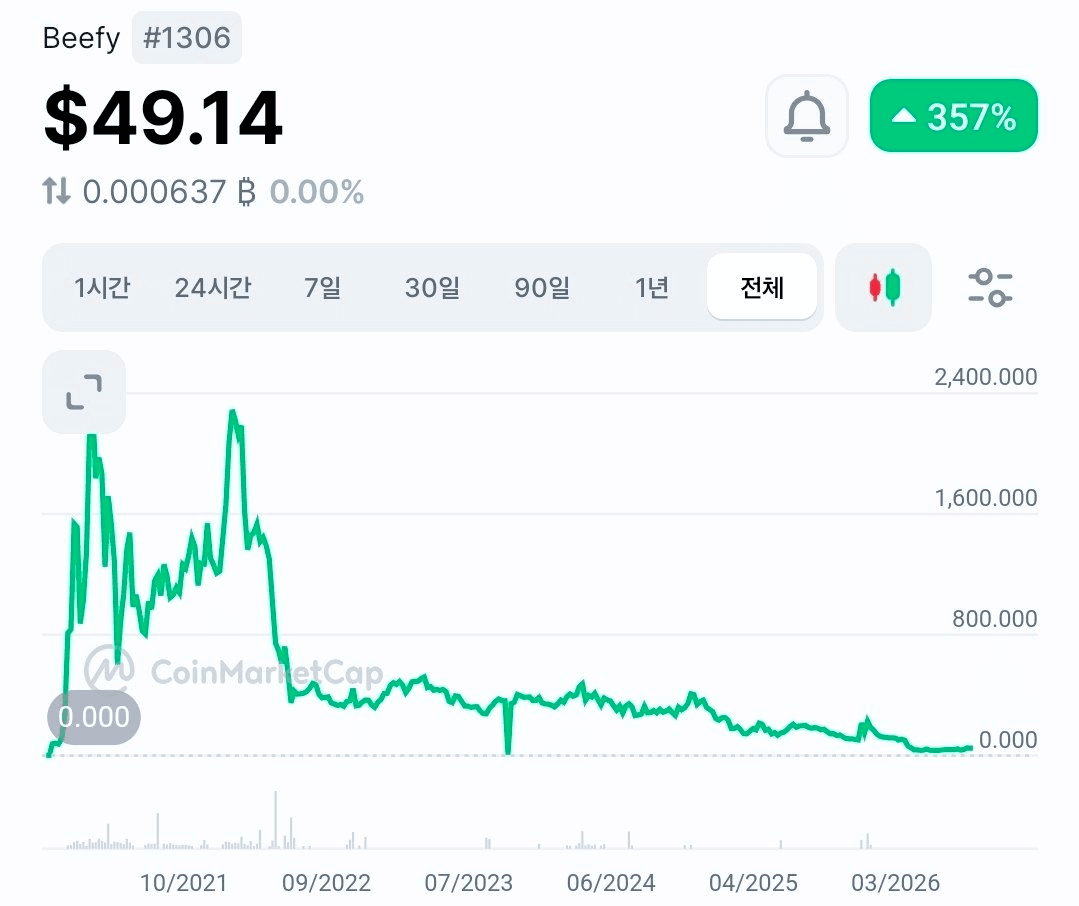The width and height of the screenshot is (1079, 906).
Task: Switch to candlestick chart view
Action: 884,287
